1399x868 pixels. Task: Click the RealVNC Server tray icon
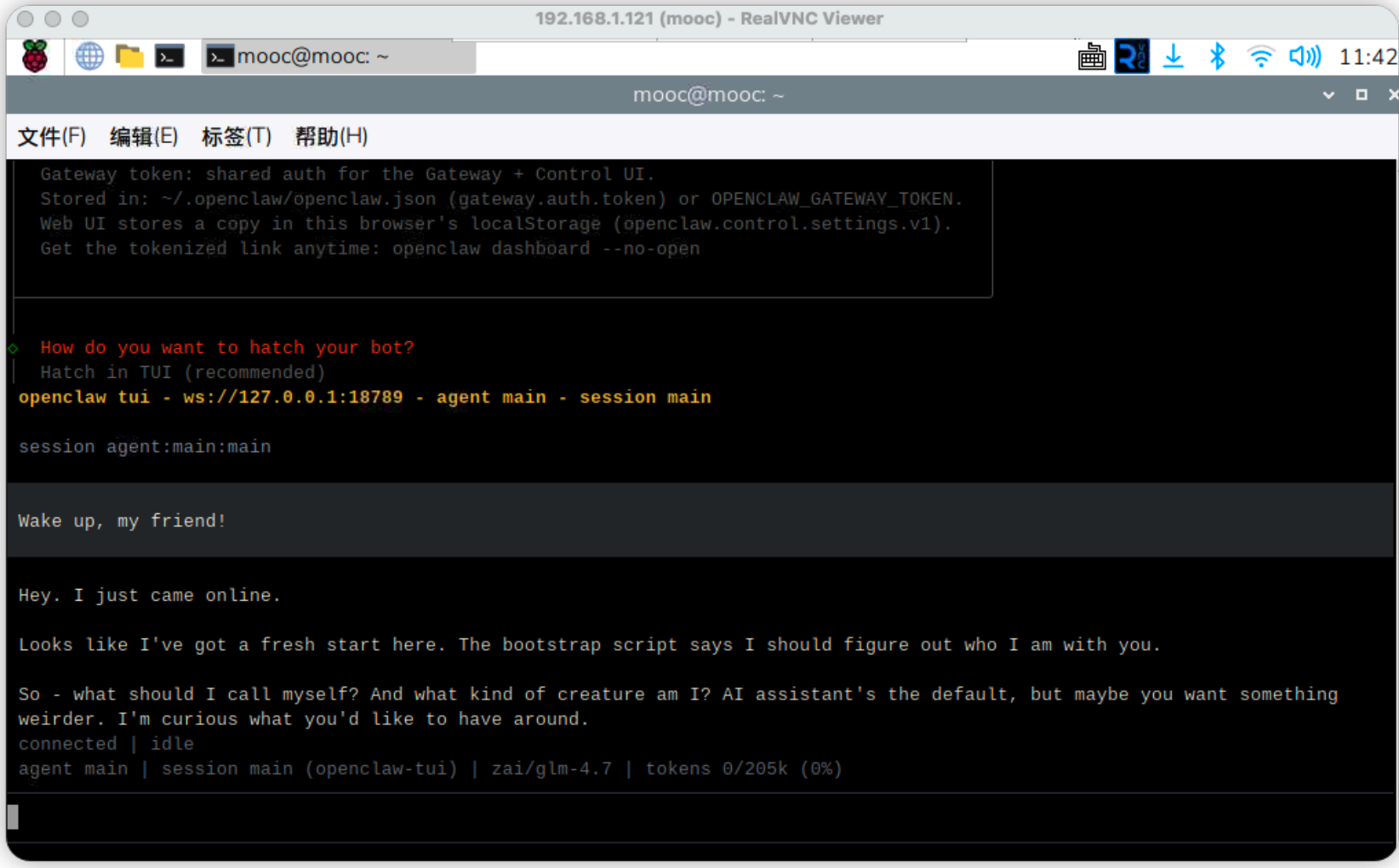1132,57
